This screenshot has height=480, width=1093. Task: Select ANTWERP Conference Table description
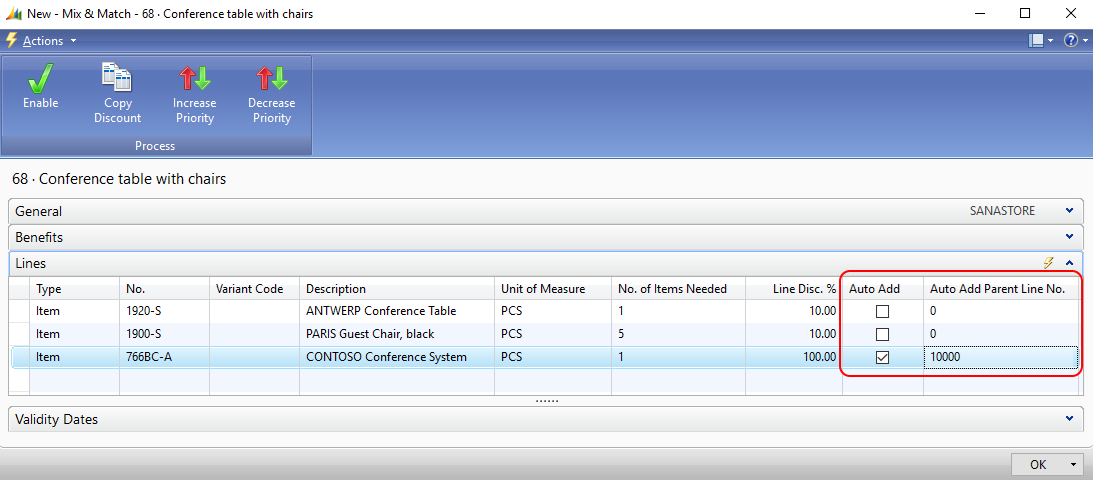[397, 311]
